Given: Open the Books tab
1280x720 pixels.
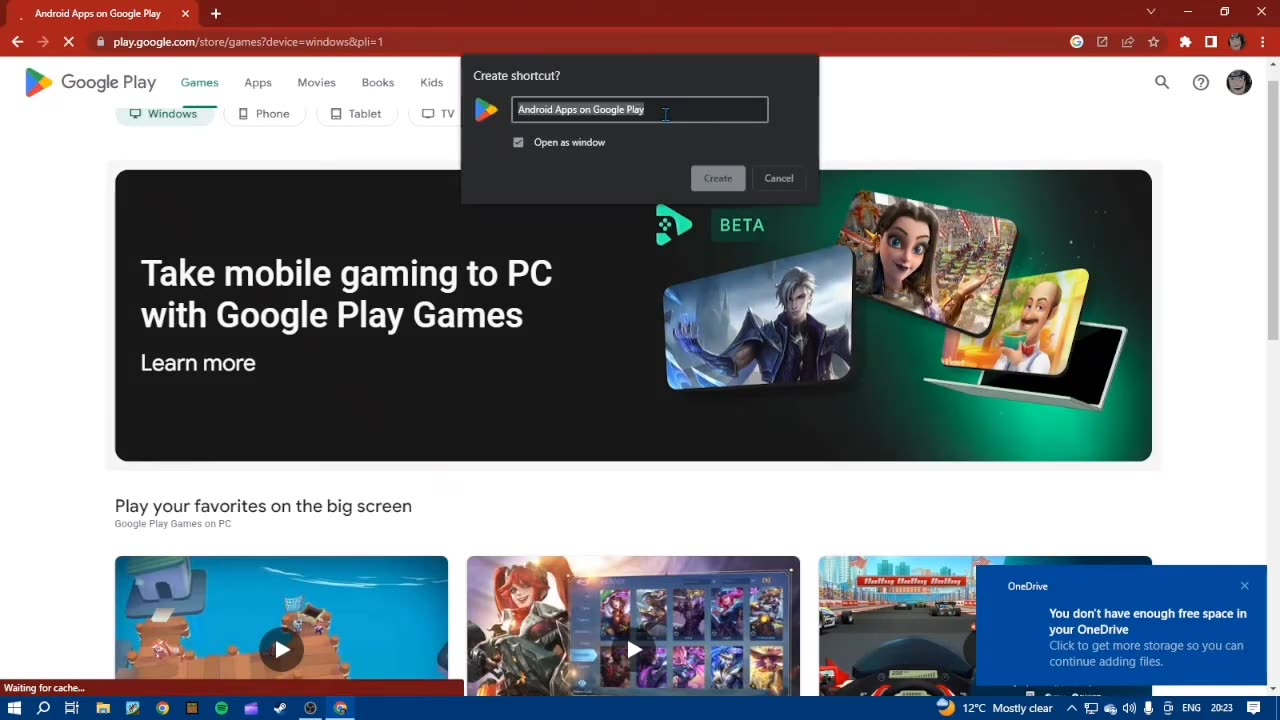Looking at the screenshot, I should point(378,82).
